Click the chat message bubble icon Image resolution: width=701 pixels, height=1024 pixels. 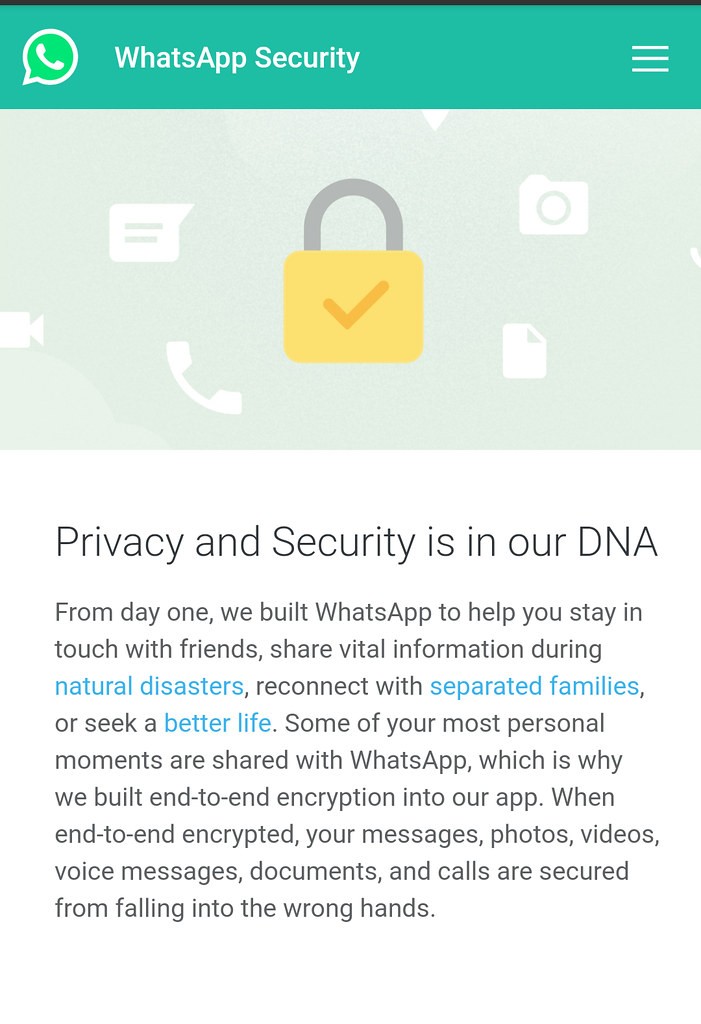click(x=150, y=232)
